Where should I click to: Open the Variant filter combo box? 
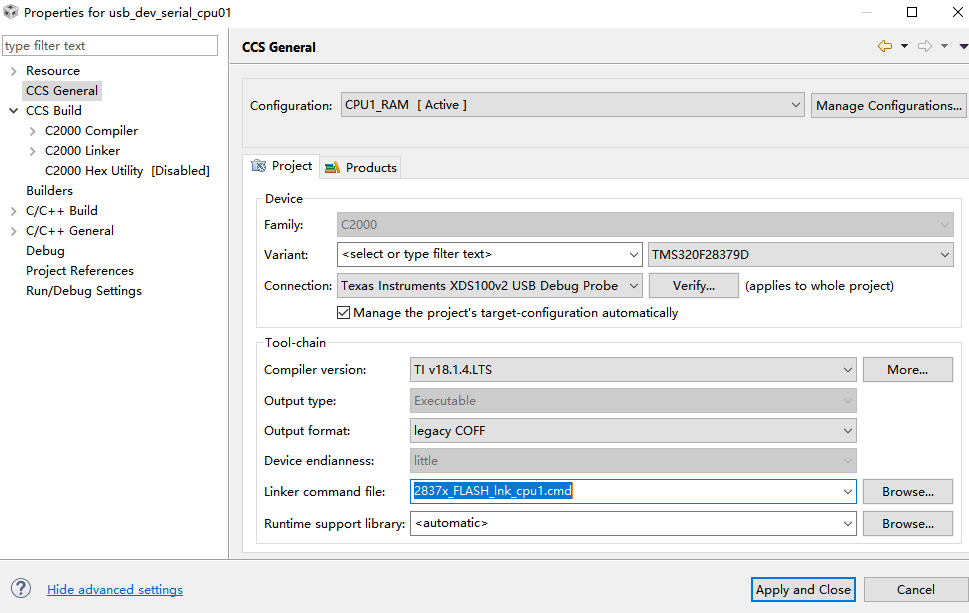tap(489, 255)
